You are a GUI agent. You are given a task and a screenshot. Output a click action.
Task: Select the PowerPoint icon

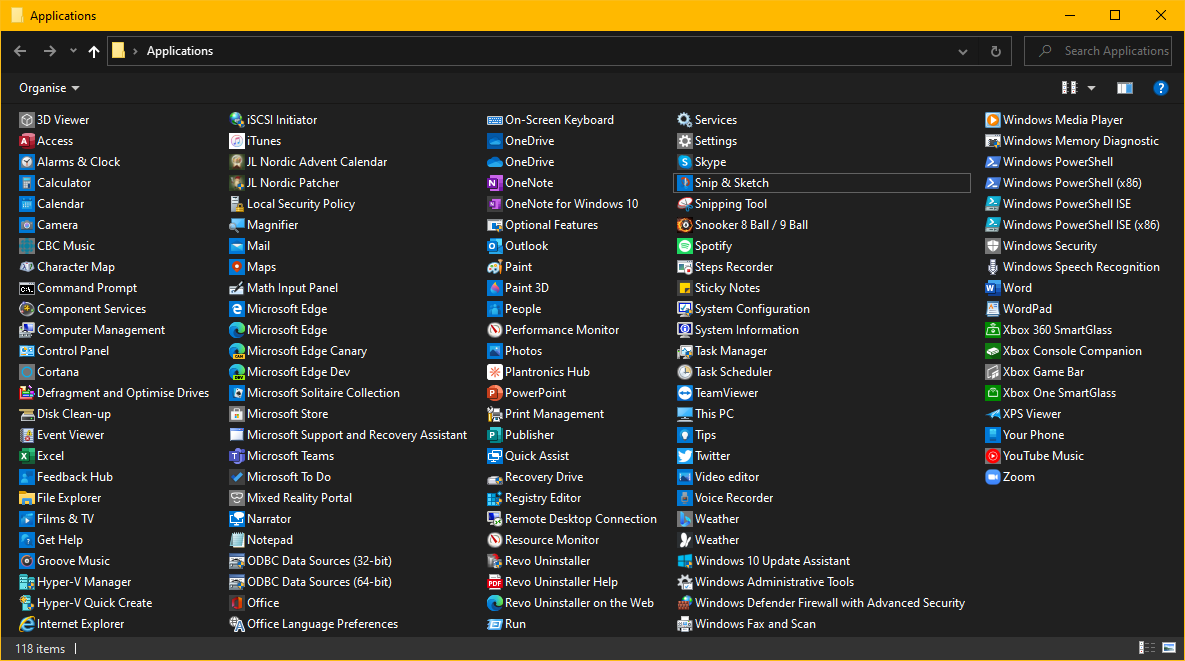pos(494,393)
